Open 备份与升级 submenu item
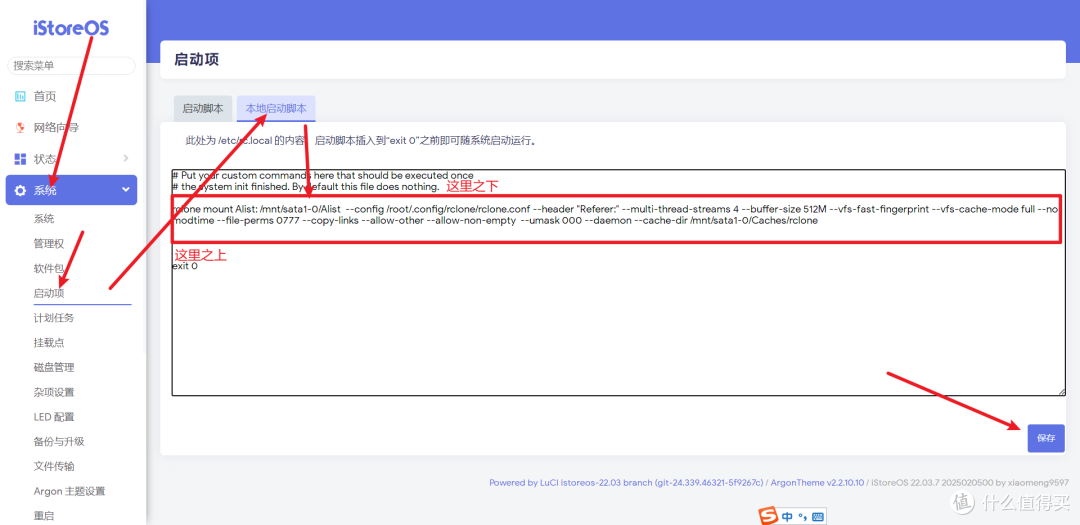Viewport: 1080px width, 525px height. [59, 442]
